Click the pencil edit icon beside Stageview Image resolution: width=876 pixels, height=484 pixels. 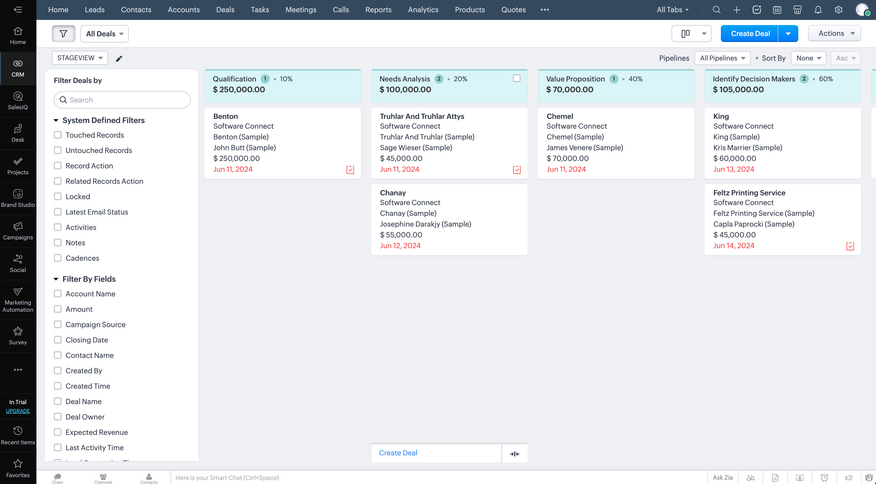[x=119, y=59]
